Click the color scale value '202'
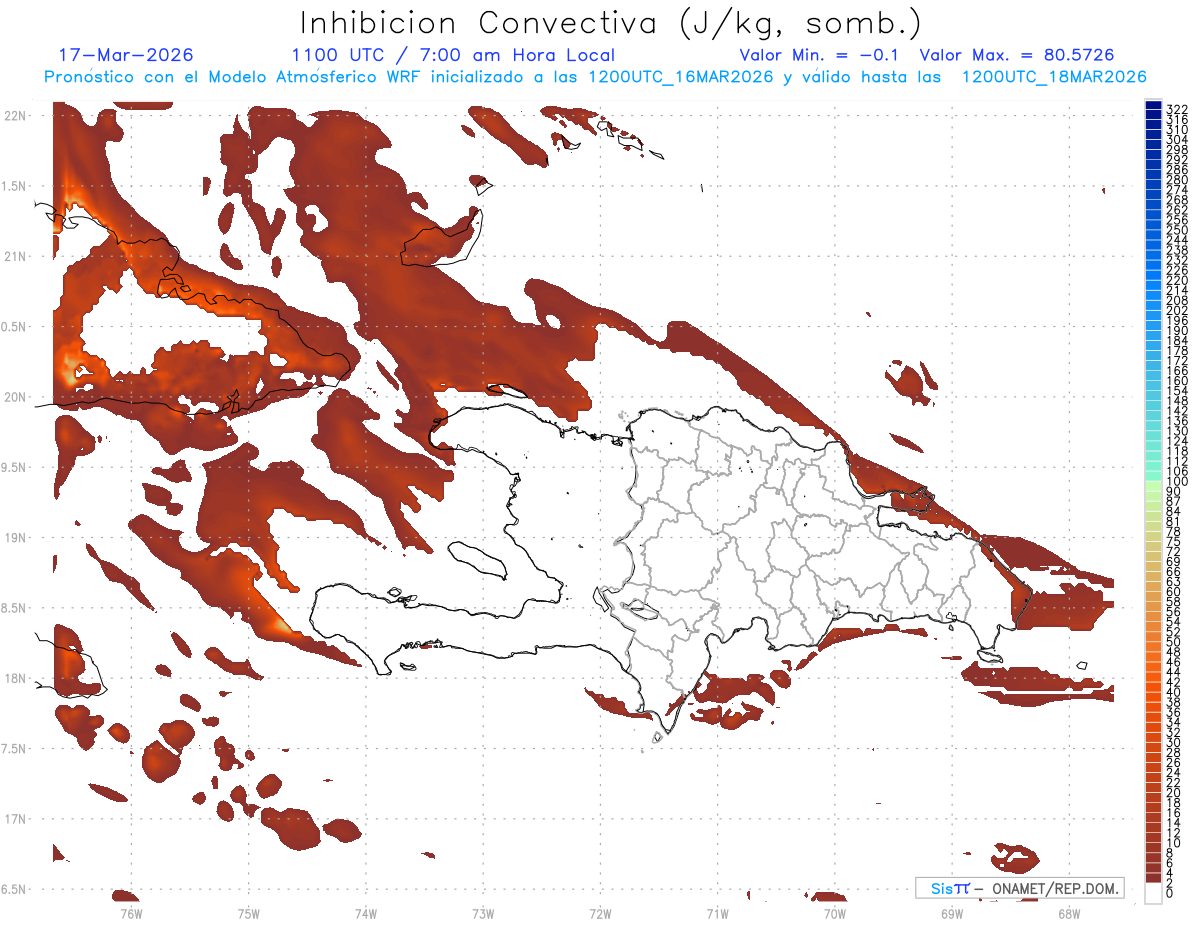1200x927 pixels. (1177, 310)
